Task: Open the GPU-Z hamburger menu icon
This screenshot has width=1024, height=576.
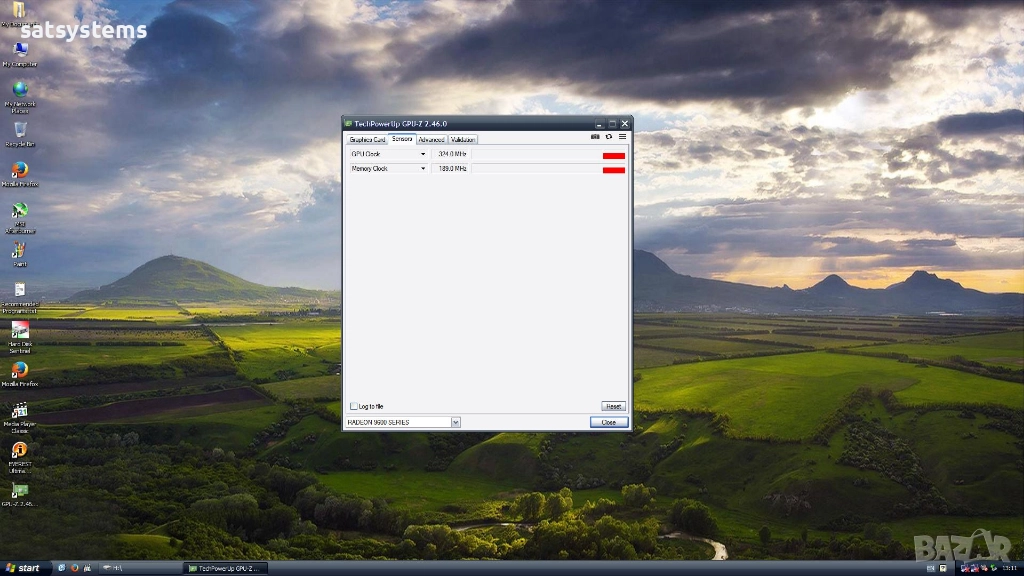Action: tap(622, 137)
